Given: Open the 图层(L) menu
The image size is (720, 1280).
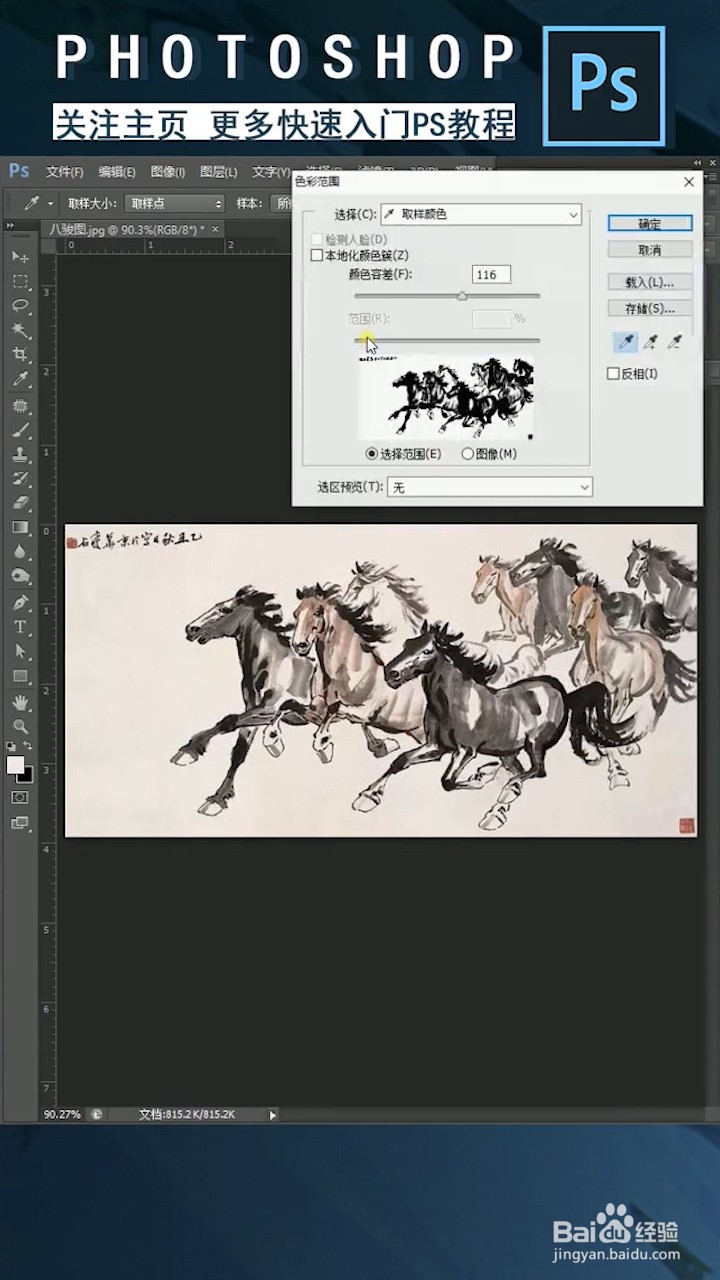Looking at the screenshot, I should point(219,172).
